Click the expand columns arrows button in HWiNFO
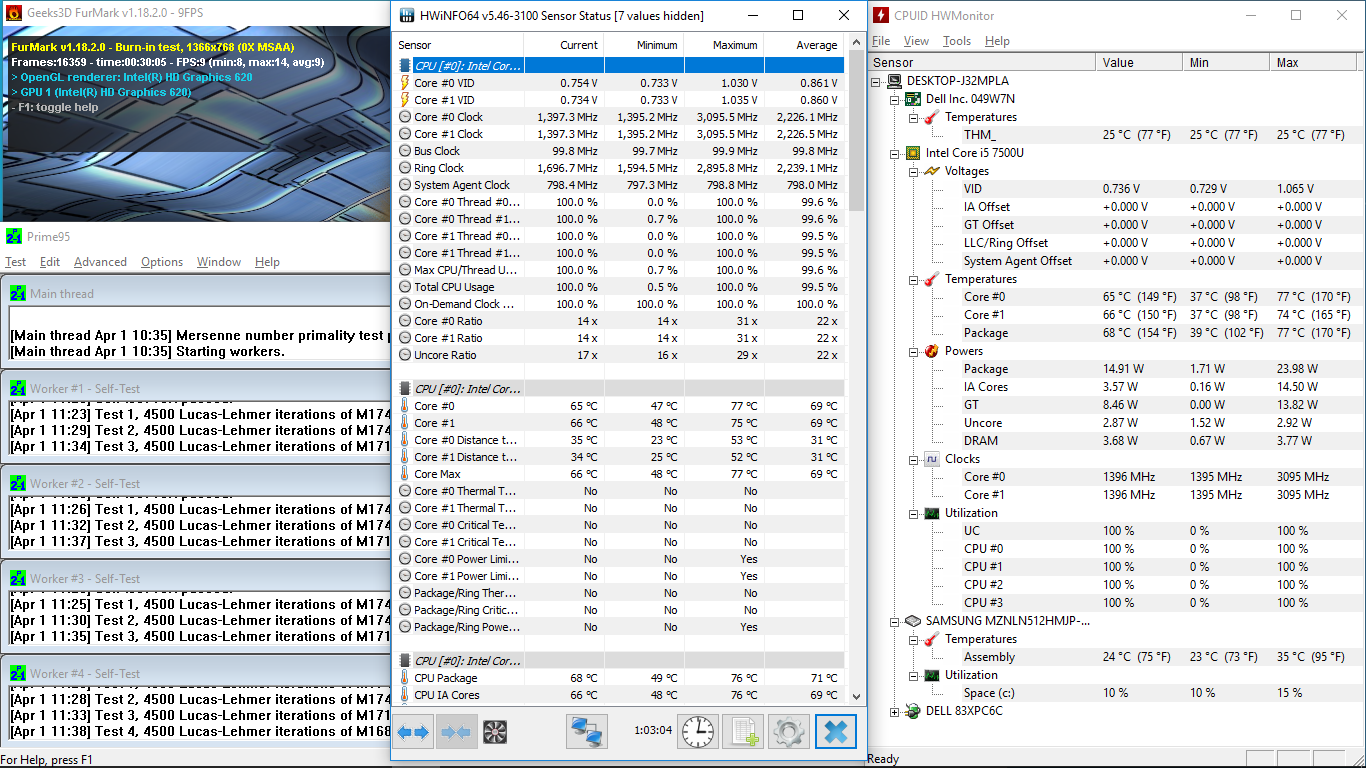The height and width of the screenshot is (768, 1366). click(413, 732)
